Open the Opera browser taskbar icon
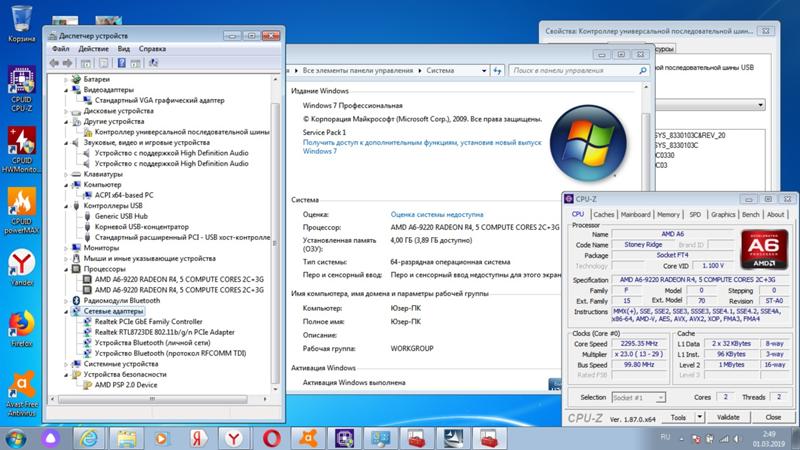 click(271, 438)
